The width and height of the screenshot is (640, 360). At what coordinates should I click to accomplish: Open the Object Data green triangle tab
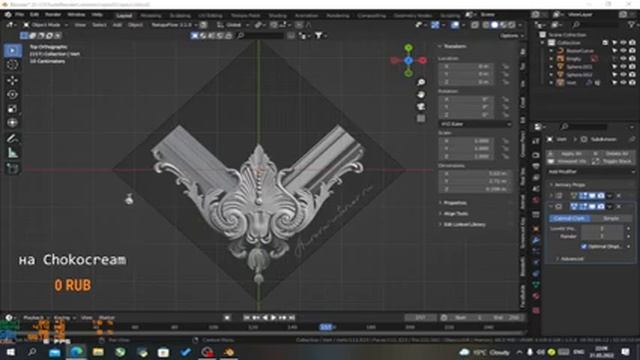tap(536, 284)
